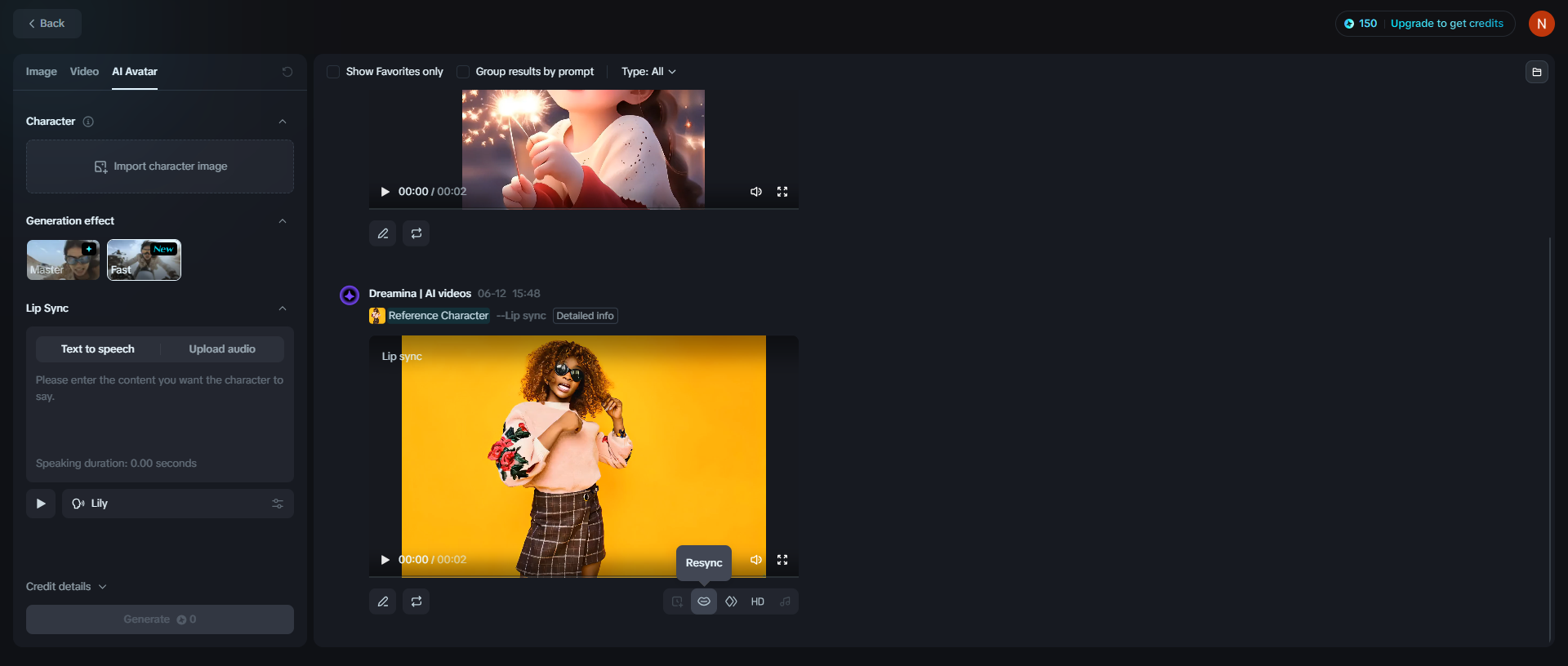
Task: Click the extend video icon left of Resync
Action: (677, 602)
